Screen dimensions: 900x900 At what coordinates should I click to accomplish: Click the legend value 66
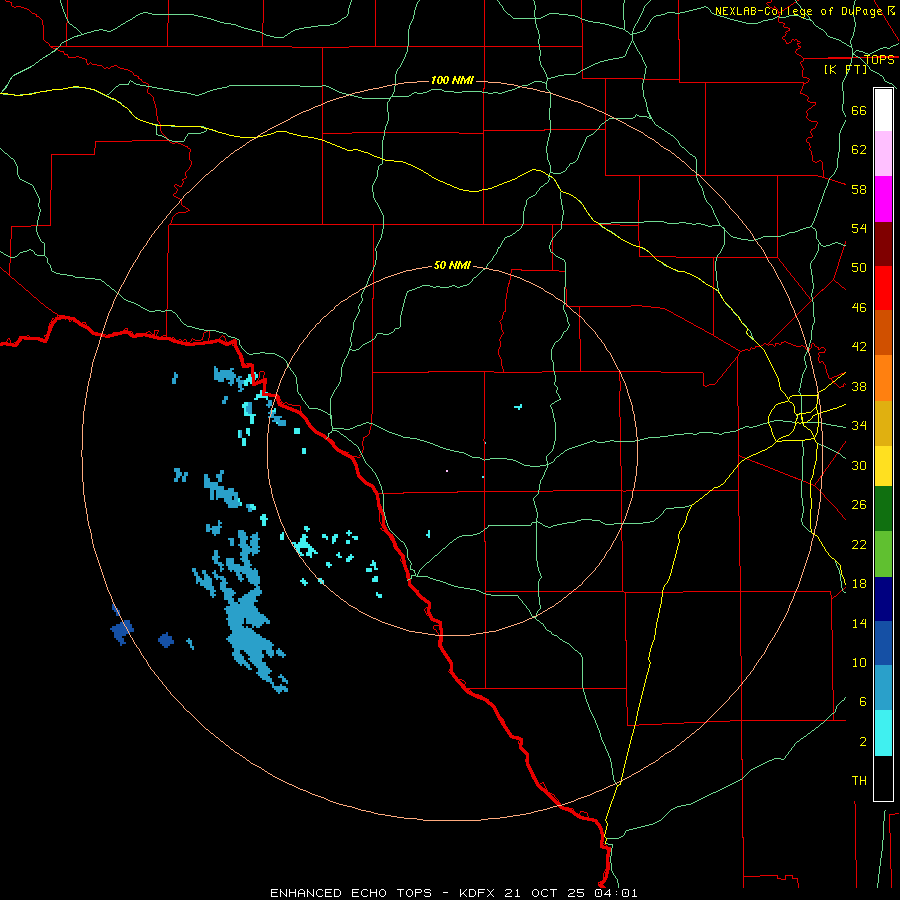859,111
